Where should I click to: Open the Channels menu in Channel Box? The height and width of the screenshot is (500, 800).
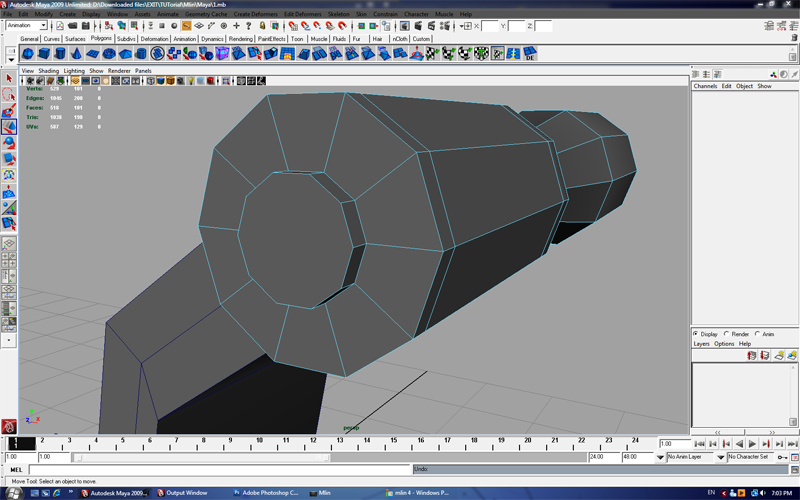705,86
